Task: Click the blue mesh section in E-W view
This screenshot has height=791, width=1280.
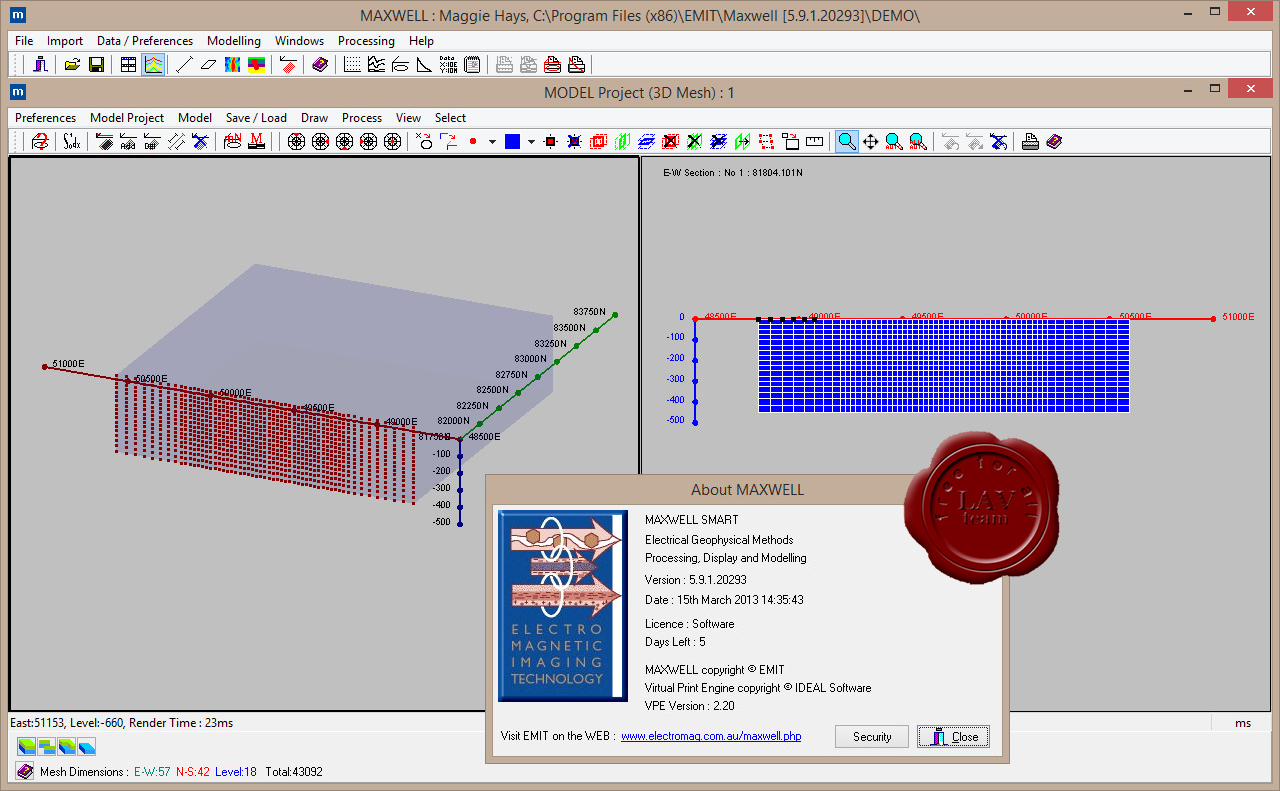Action: tap(944, 365)
